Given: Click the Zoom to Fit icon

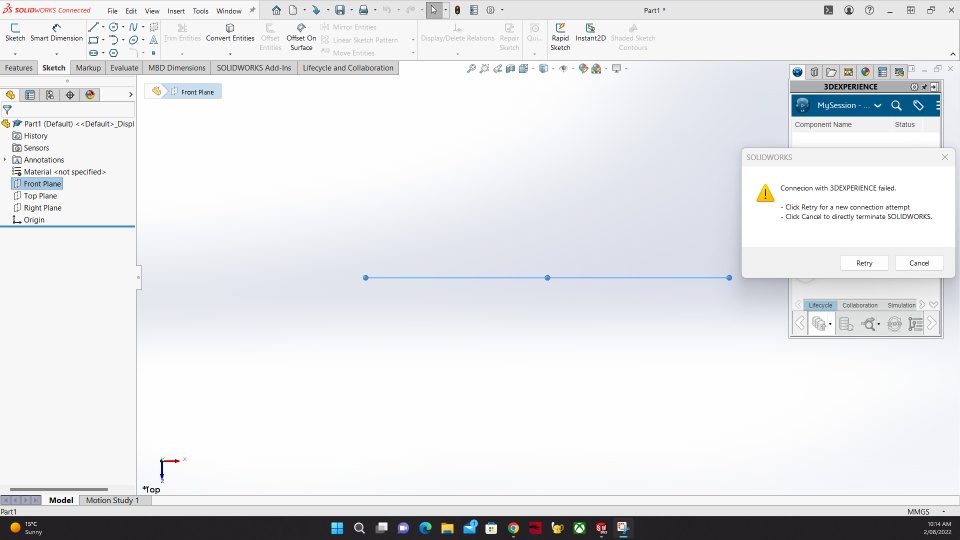Looking at the screenshot, I should [x=471, y=69].
